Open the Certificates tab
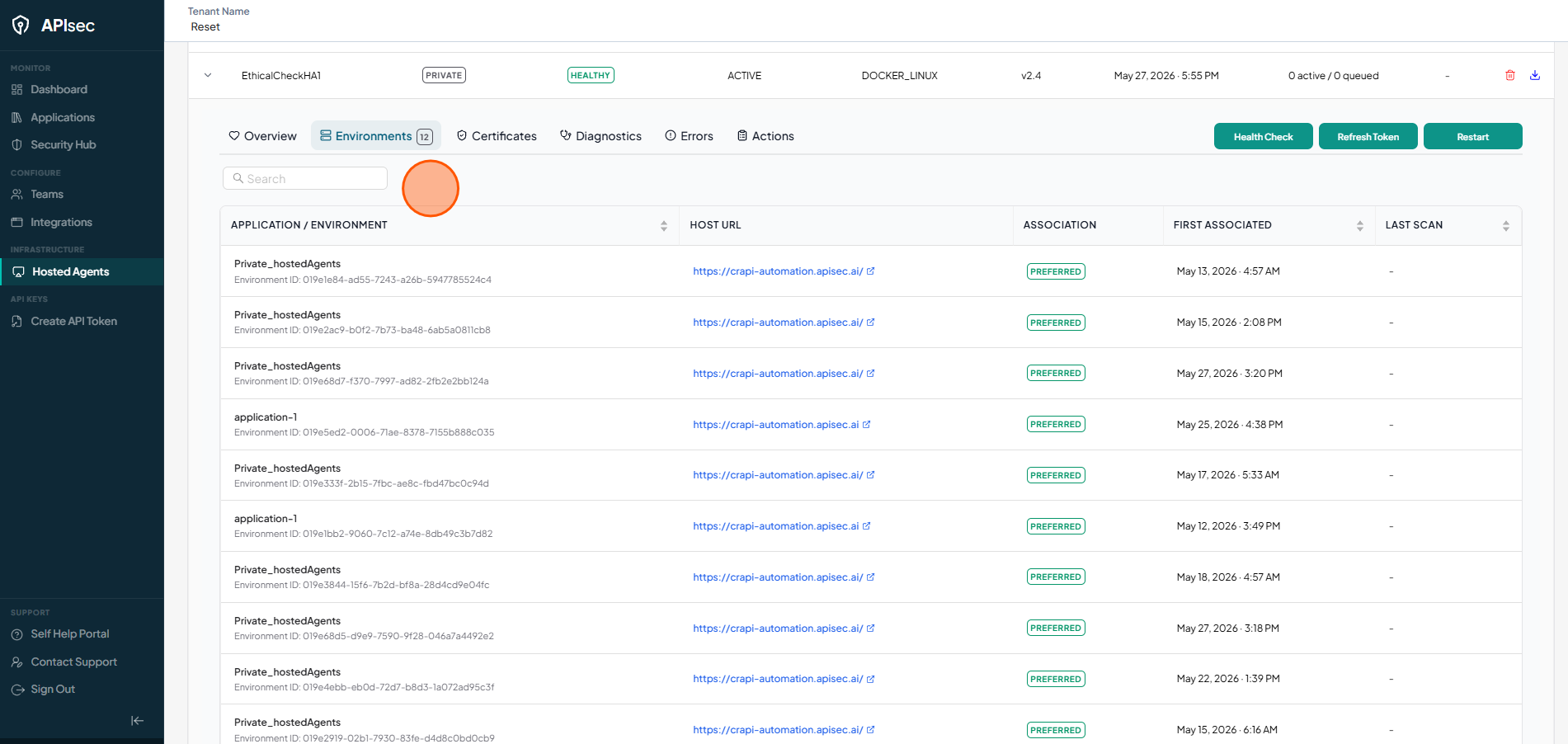This screenshot has height=744, width=1568. click(497, 136)
